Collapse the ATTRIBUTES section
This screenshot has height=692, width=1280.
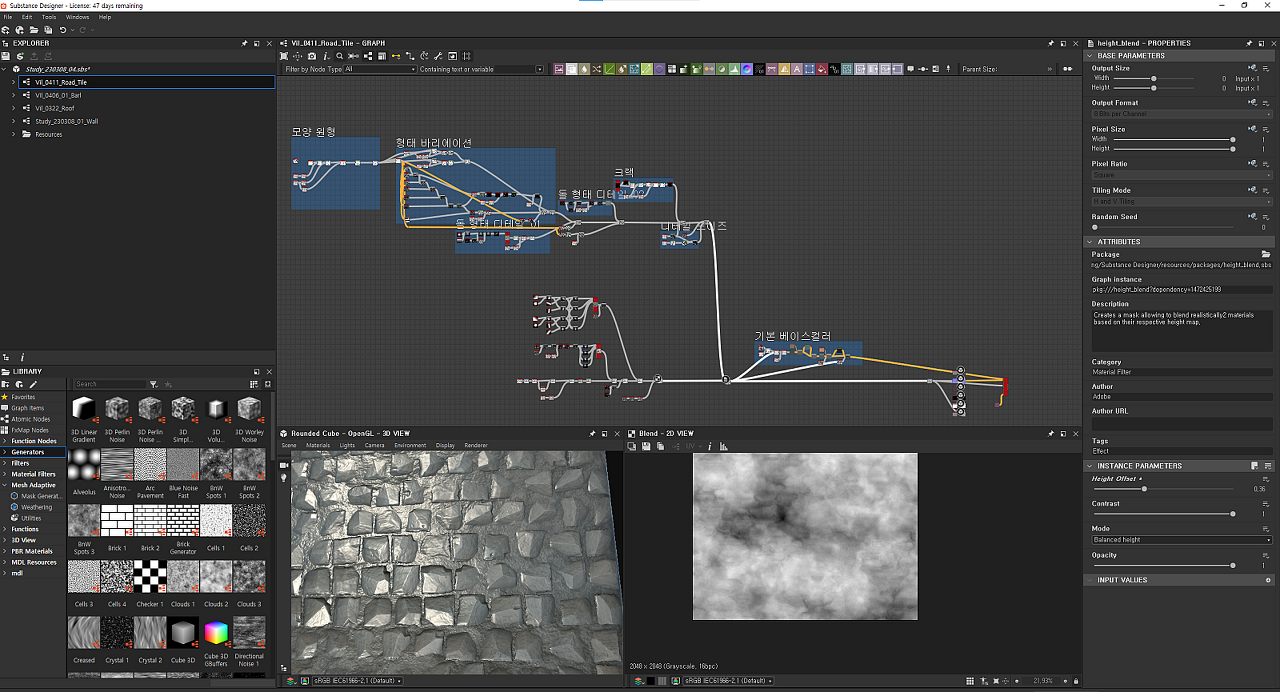[x=1091, y=242]
